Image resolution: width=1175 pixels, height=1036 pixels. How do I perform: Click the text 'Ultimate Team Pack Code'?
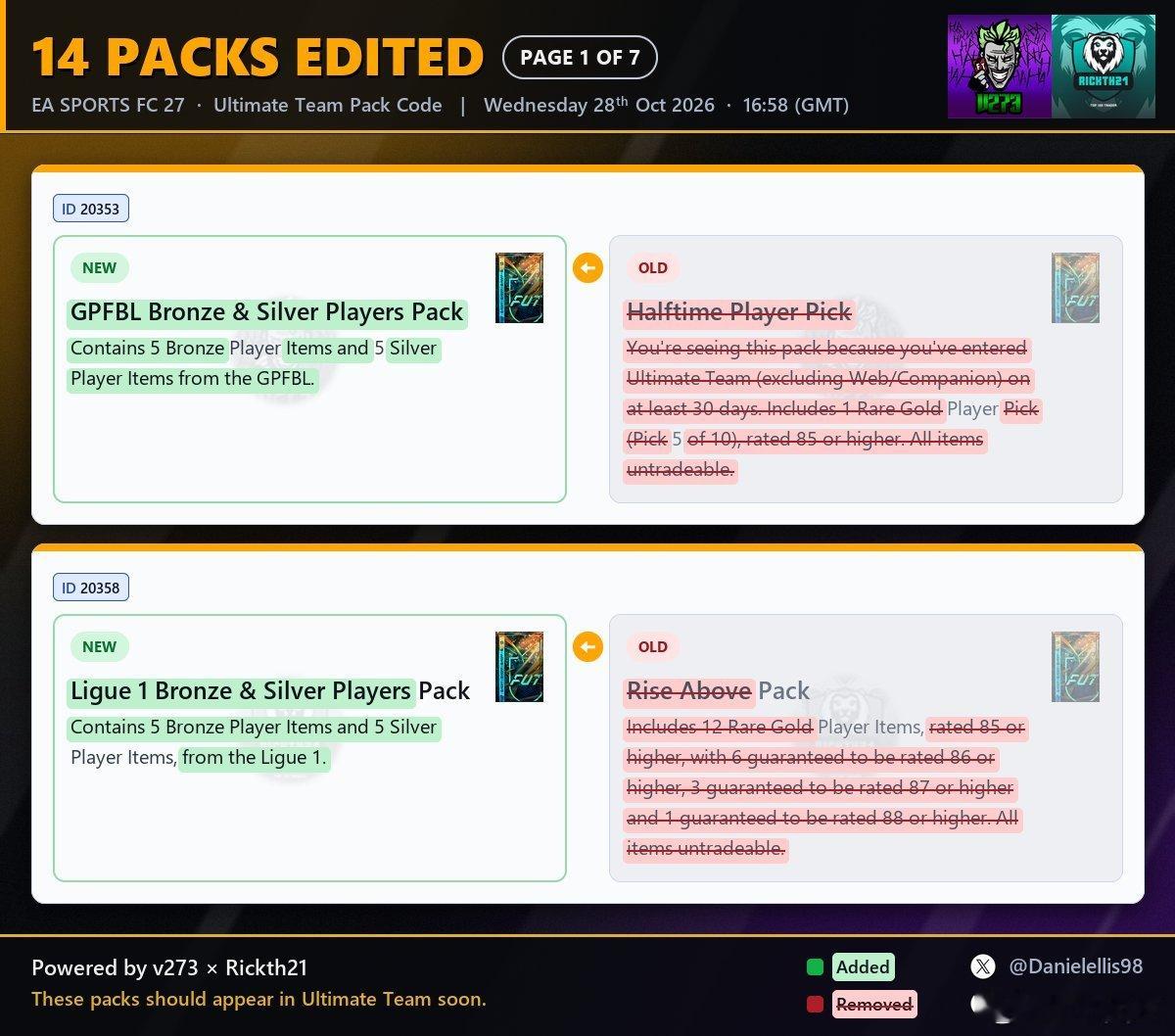coord(328,105)
